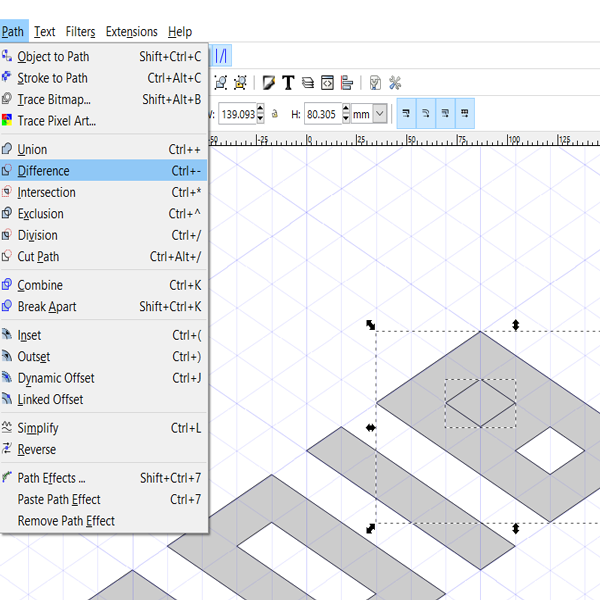This screenshot has height=600, width=600.
Task: Select Trace Pixel Art... entry
Action: click(x=103, y=121)
